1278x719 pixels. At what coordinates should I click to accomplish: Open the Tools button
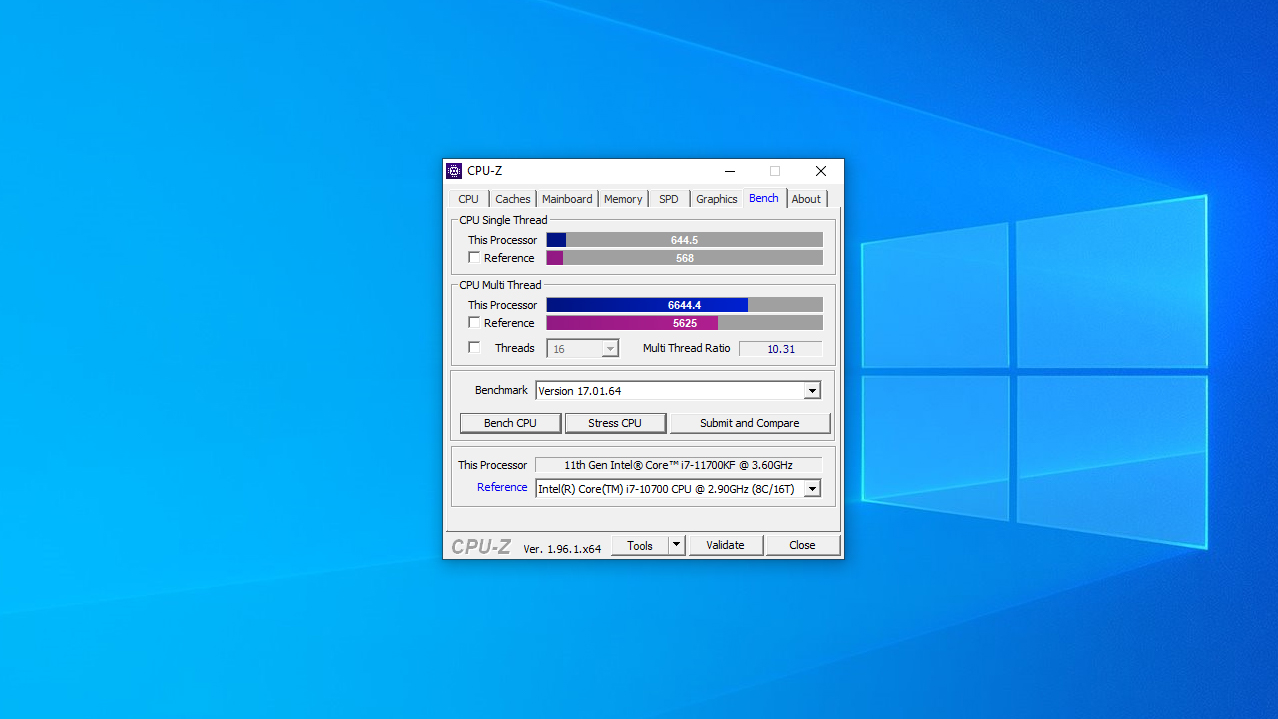[640, 545]
